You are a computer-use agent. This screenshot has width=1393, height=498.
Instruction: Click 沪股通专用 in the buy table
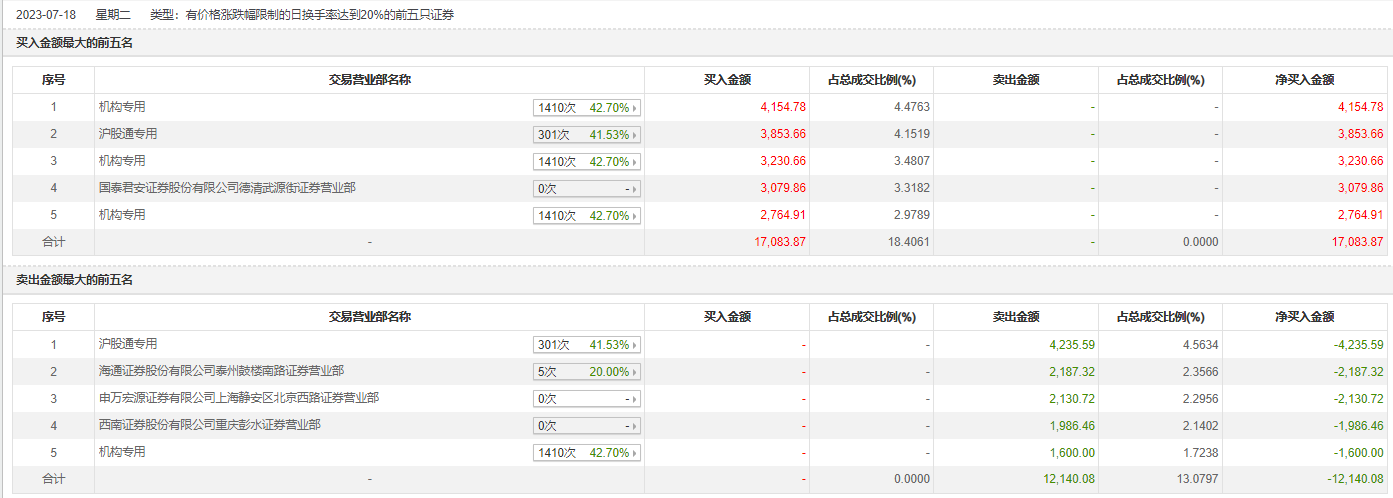[x=127, y=134]
